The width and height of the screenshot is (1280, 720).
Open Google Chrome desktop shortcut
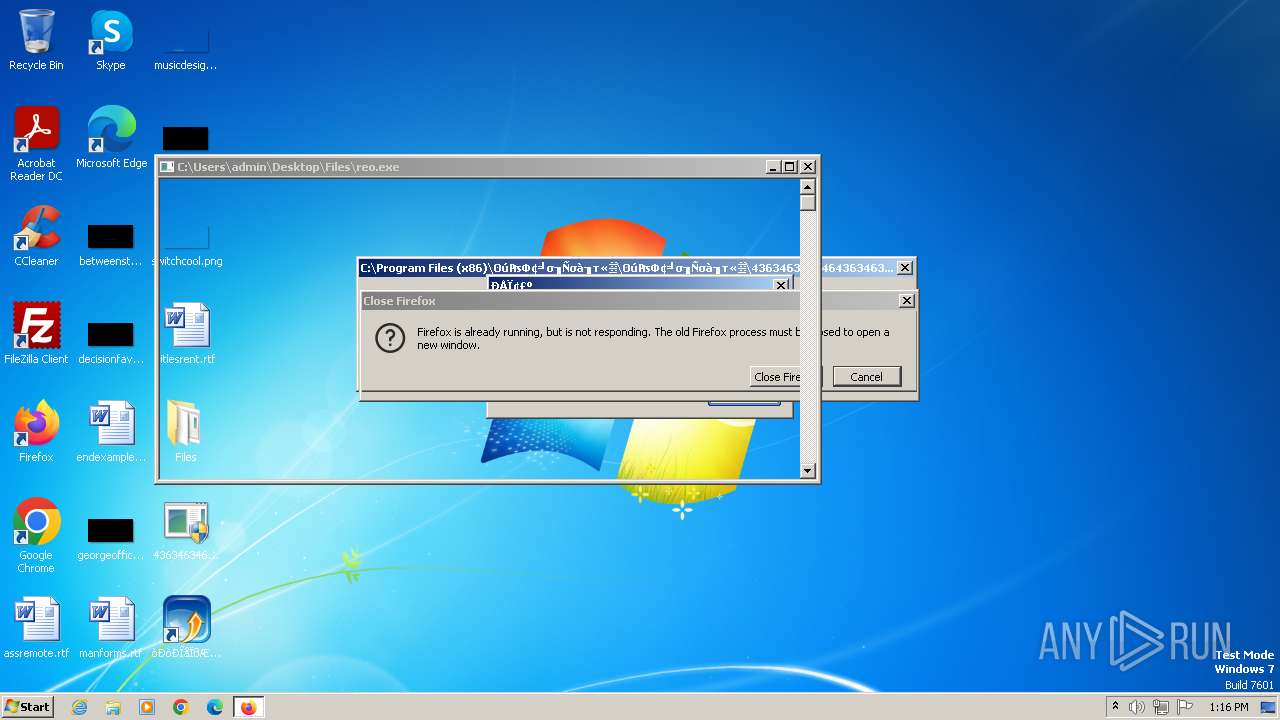36,535
